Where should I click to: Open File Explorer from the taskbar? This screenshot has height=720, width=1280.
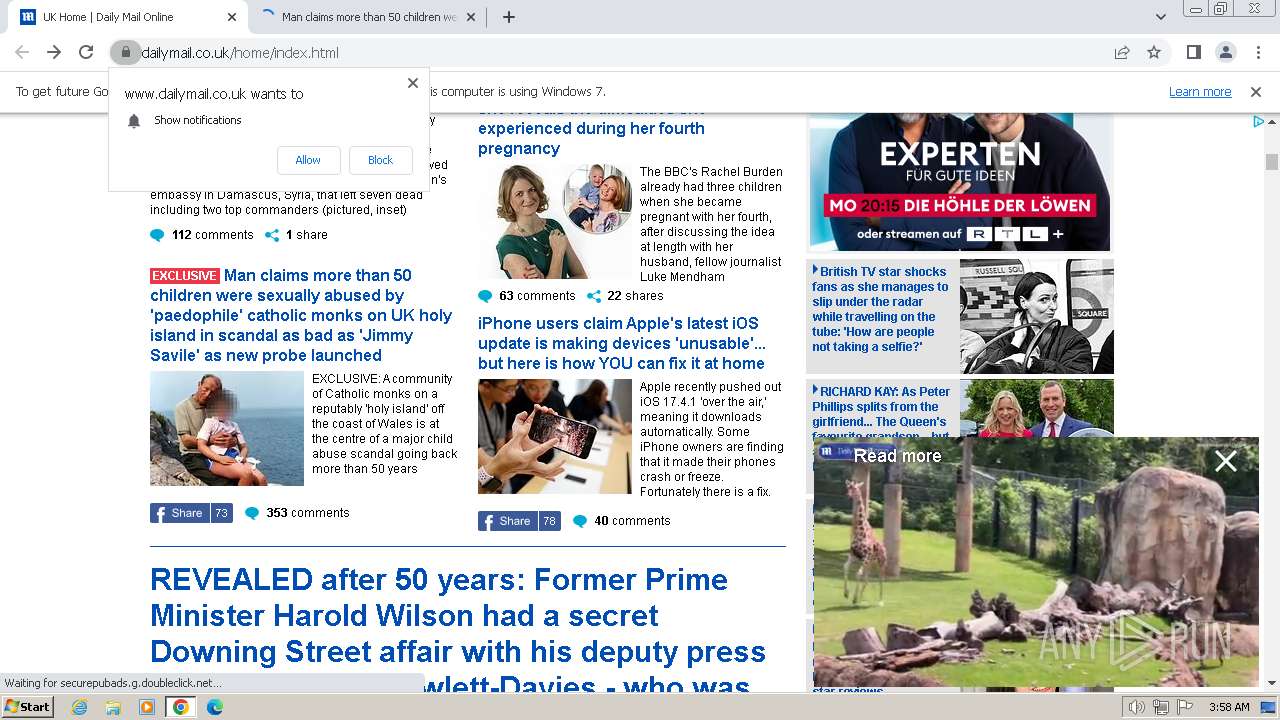[x=113, y=707]
